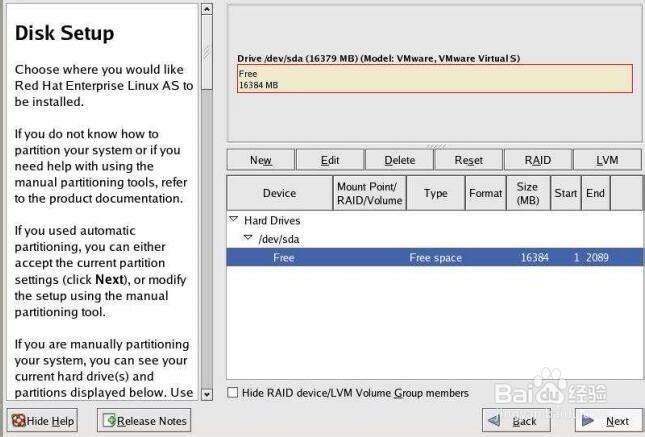Click the 2089 end value in the Free row
This screenshot has height=437, width=645.
click(x=597, y=258)
